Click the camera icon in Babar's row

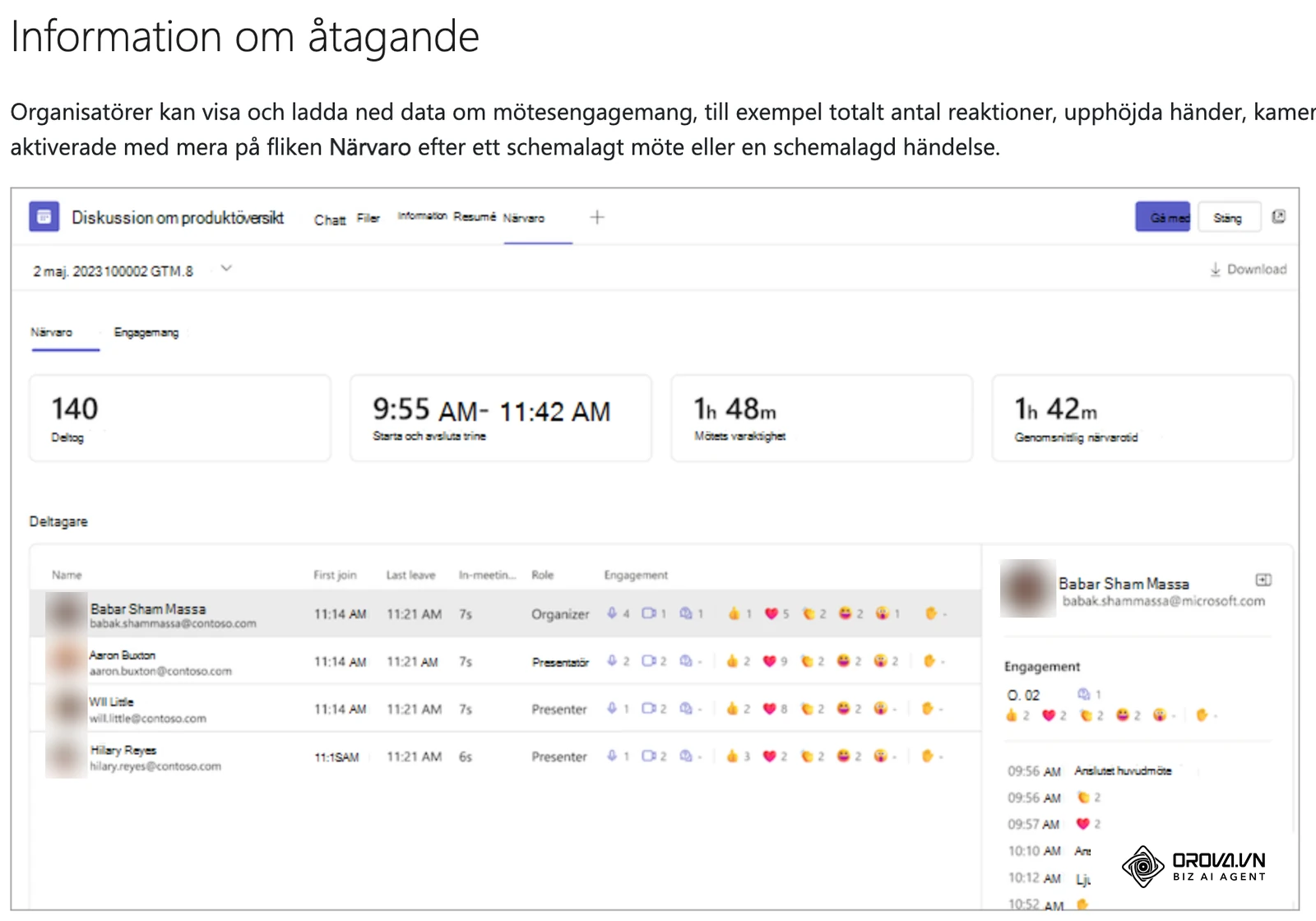coord(649,613)
